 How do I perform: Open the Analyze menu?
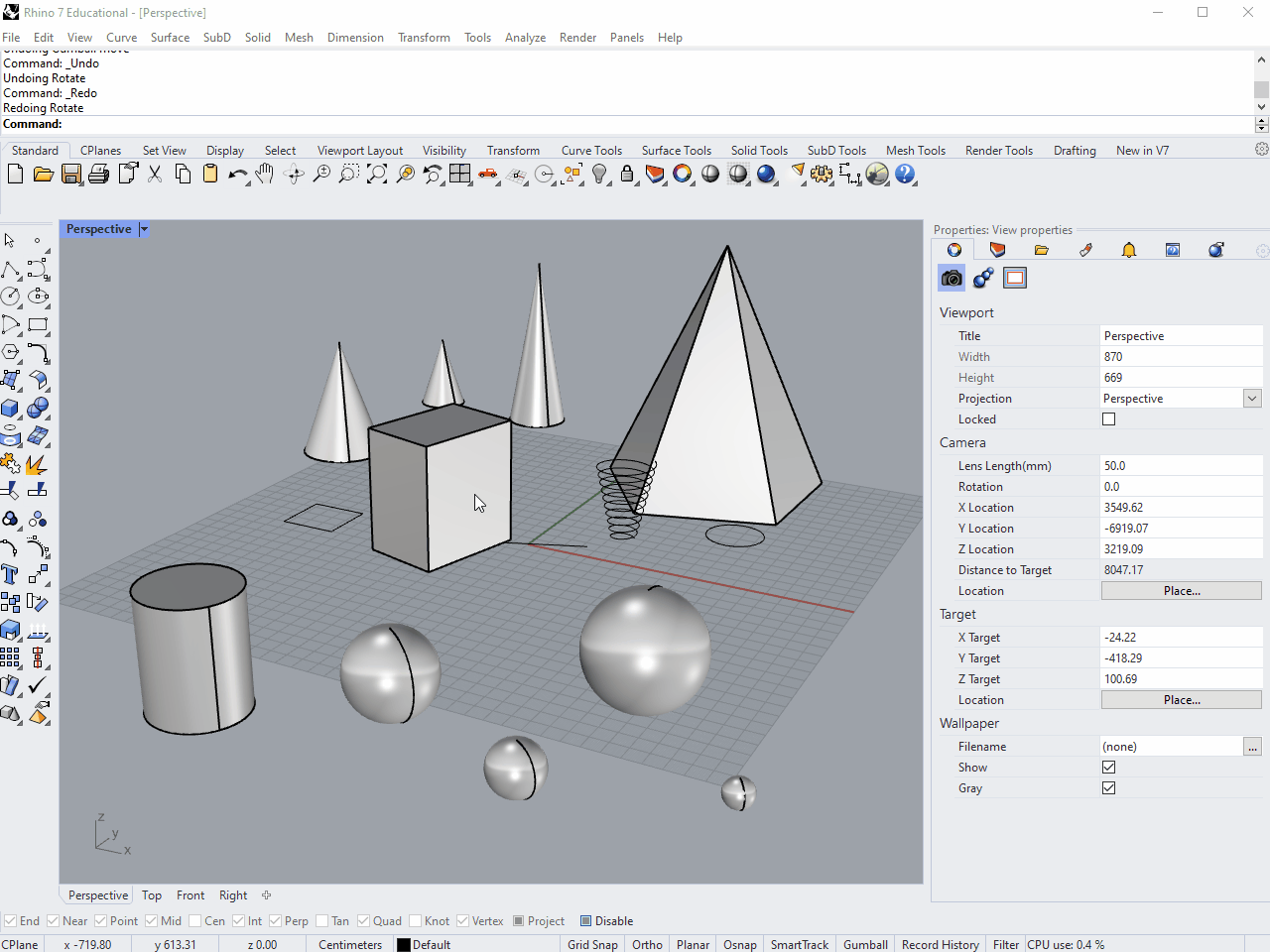pos(525,38)
